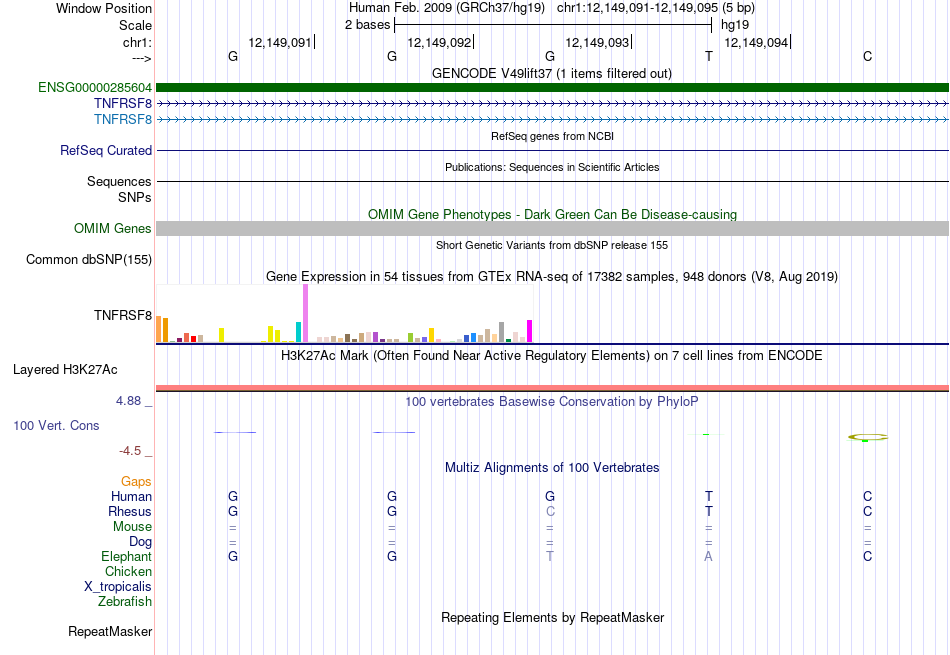The height and width of the screenshot is (655, 950).
Task: Click the OMIM Genes track label
Action: (x=112, y=228)
